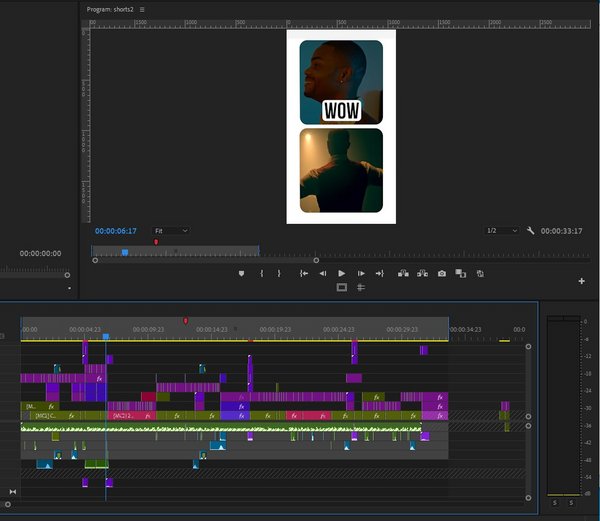This screenshot has height=521, width=600.
Task: Click the 00:00:19:23 ruler label
Action: 275,329
